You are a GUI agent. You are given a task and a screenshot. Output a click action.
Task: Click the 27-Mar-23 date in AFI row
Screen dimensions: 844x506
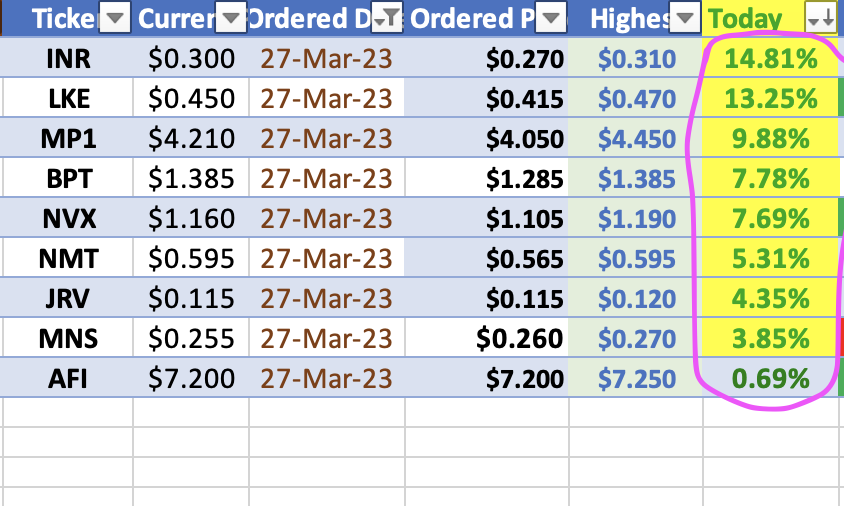tap(327, 378)
